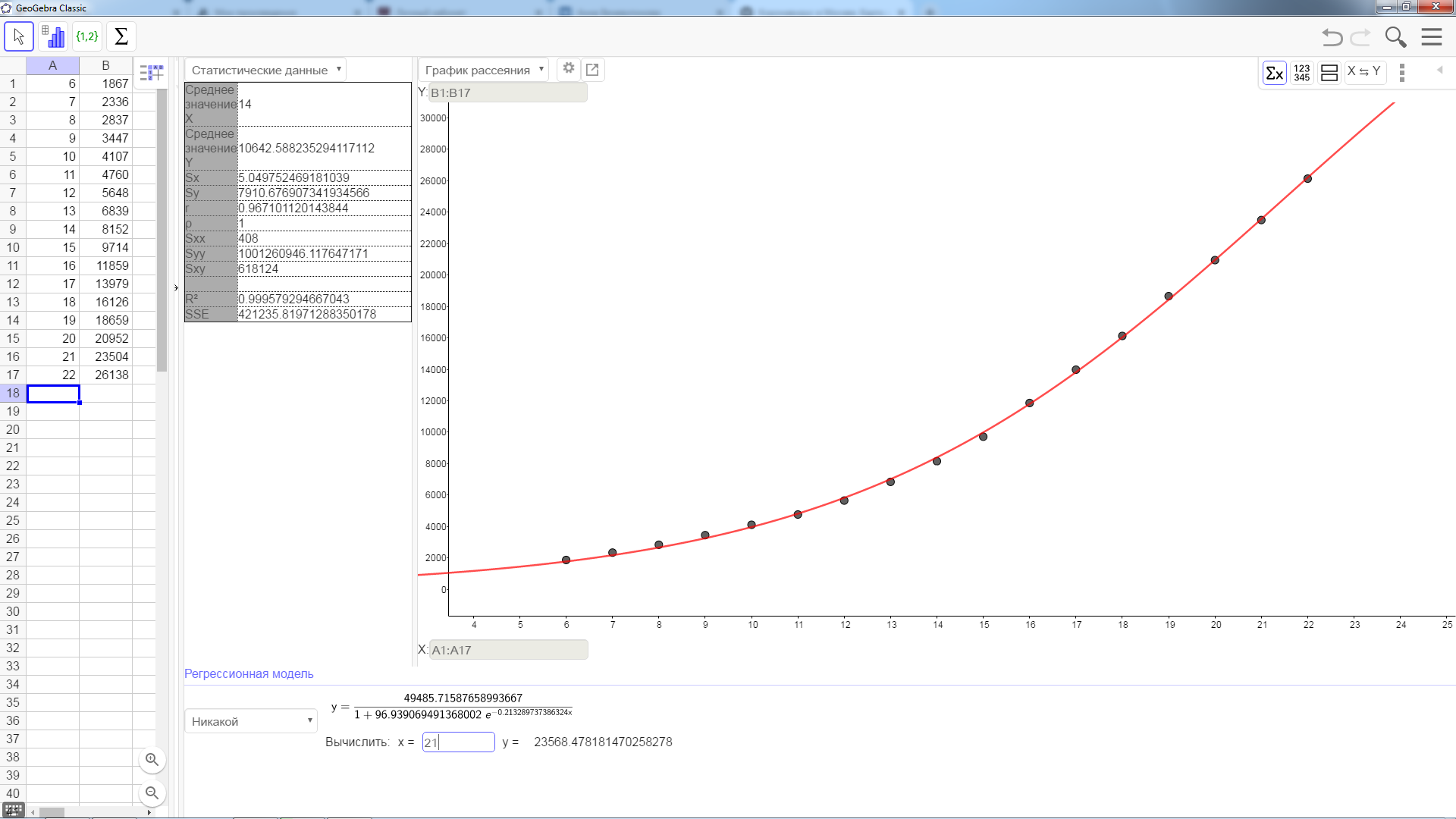Open the main hamburger menu
The height and width of the screenshot is (819, 1456).
tap(1432, 37)
